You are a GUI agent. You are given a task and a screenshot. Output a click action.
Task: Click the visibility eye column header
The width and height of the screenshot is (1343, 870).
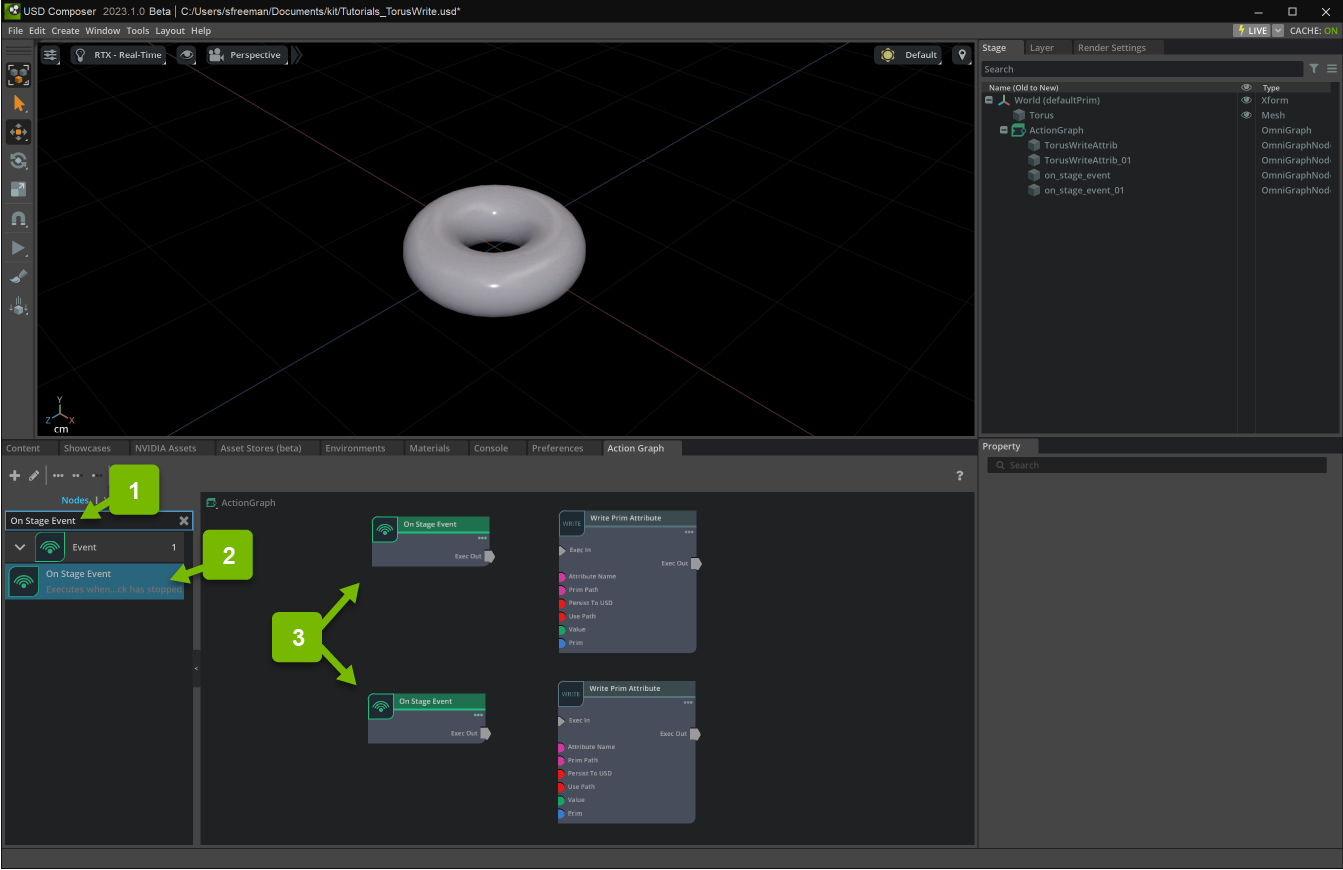pos(1246,88)
